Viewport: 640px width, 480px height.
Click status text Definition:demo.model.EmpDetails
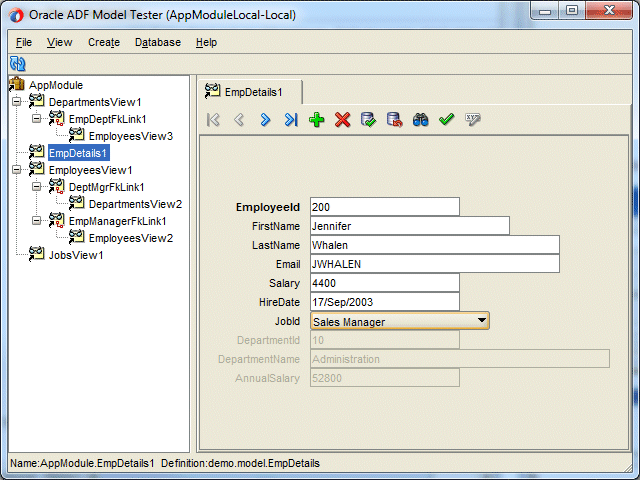(240, 463)
